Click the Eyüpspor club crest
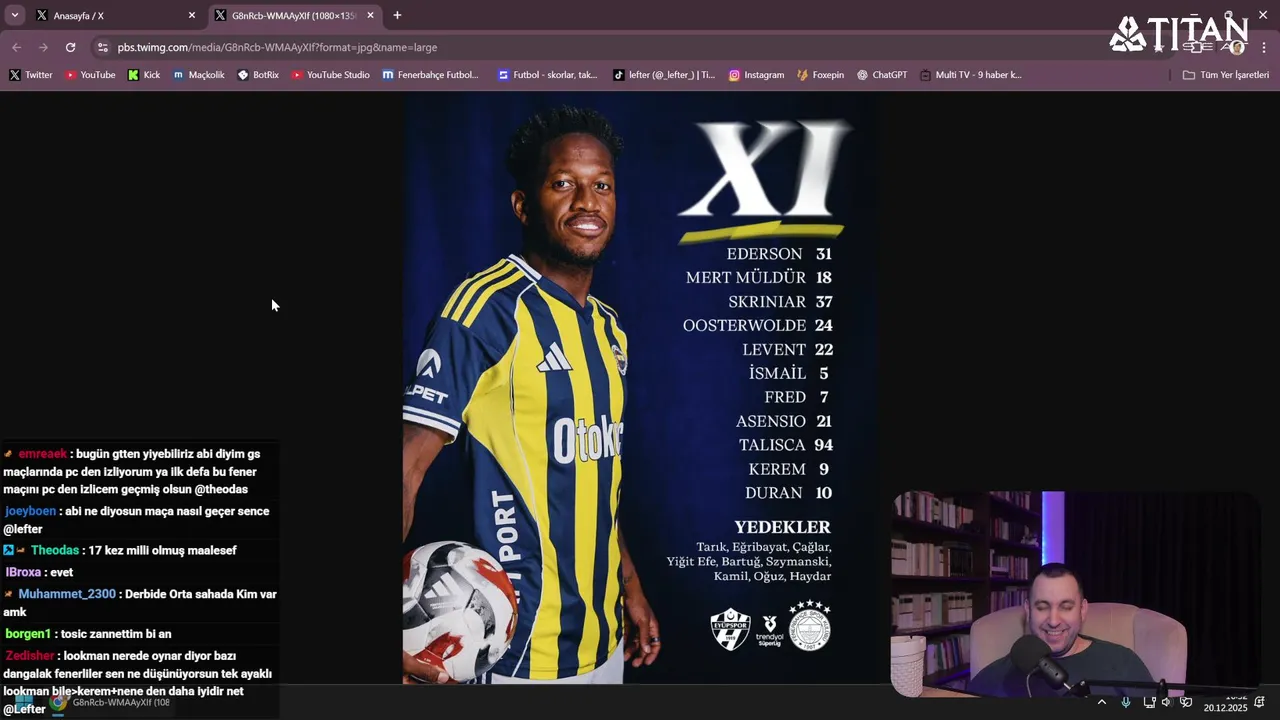Screen dimensions: 1280x720 click(730, 629)
